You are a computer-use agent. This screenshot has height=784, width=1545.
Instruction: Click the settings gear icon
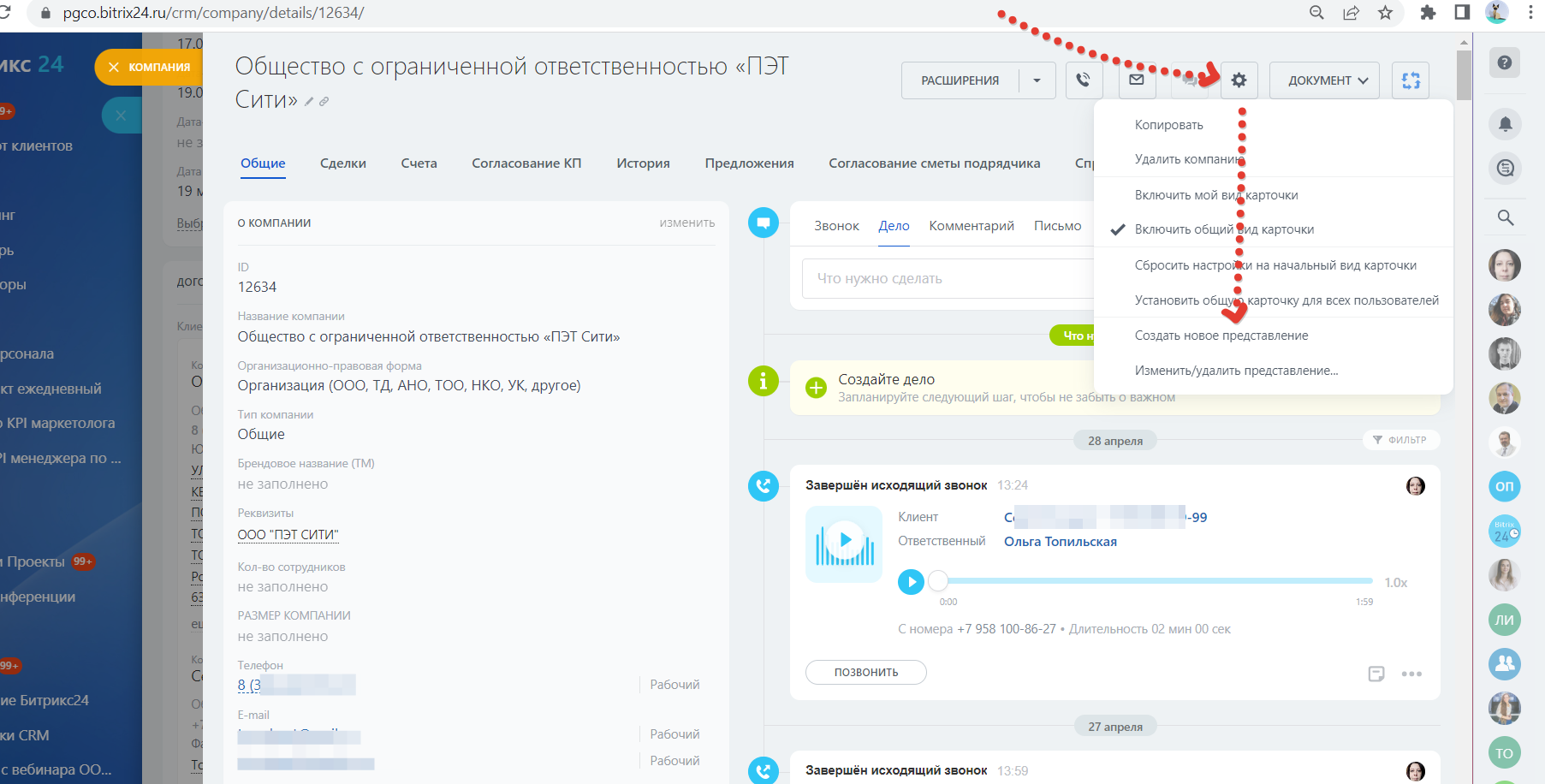1239,80
